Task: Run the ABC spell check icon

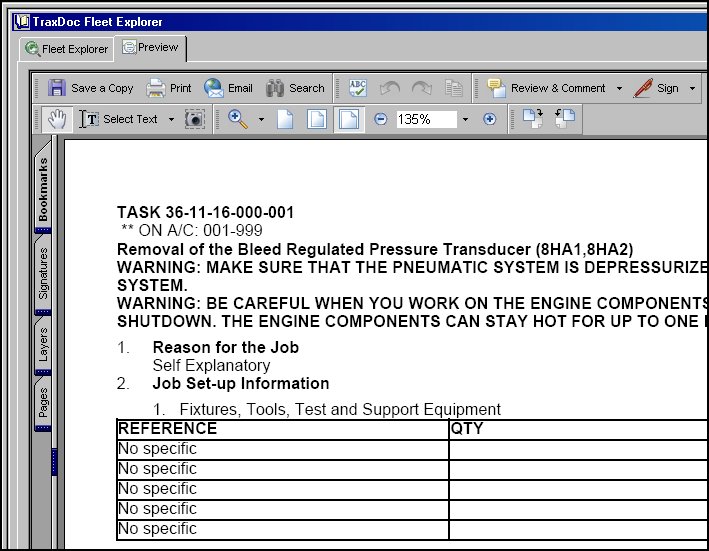Action: coord(358,88)
